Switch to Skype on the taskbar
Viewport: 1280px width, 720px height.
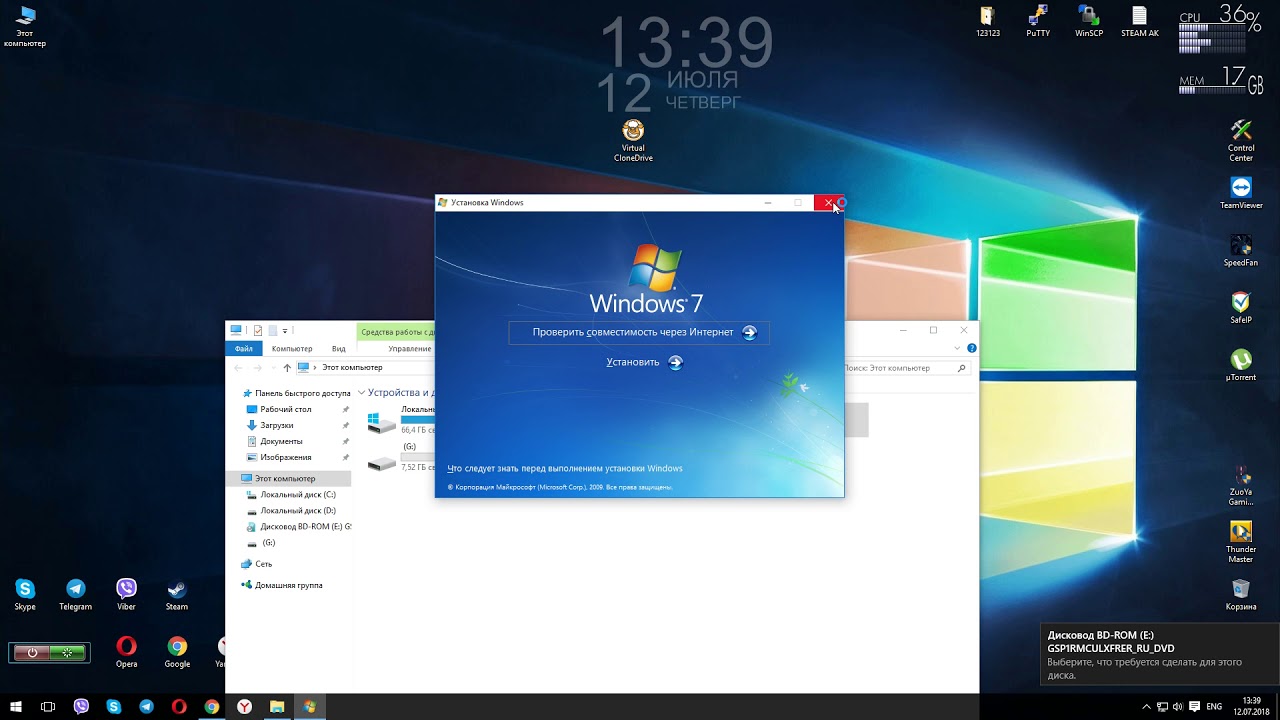coord(114,707)
